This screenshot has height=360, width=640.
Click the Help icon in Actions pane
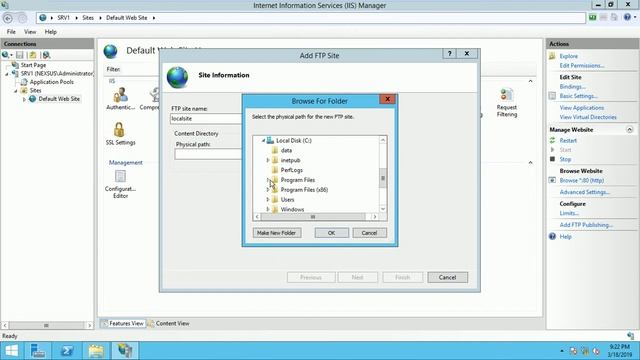pyautogui.click(x=552, y=236)
